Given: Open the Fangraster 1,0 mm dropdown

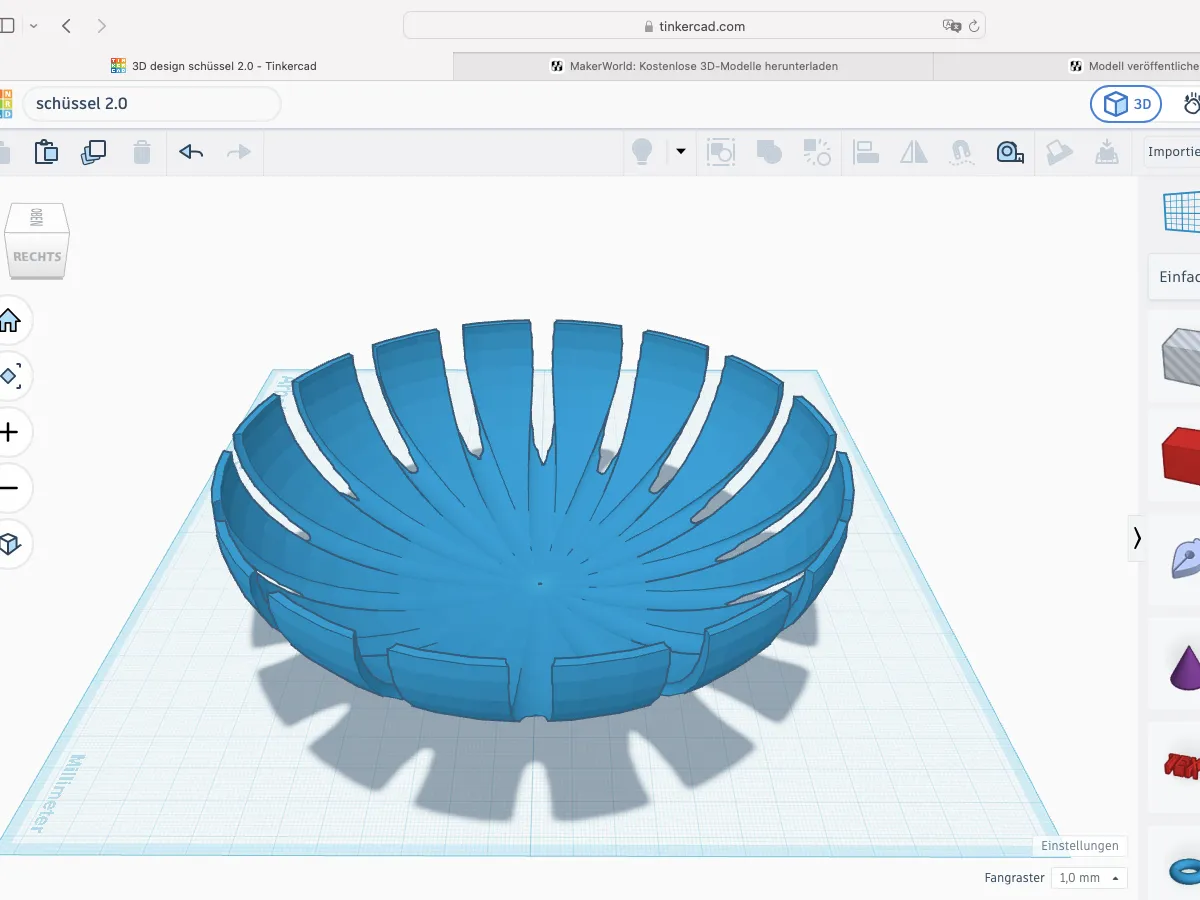Looking at the screenshot, I should 1090,878.
